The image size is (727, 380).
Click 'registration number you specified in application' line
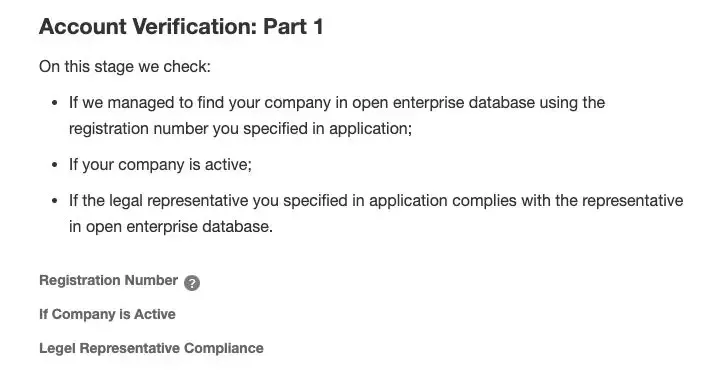[240, 128]
